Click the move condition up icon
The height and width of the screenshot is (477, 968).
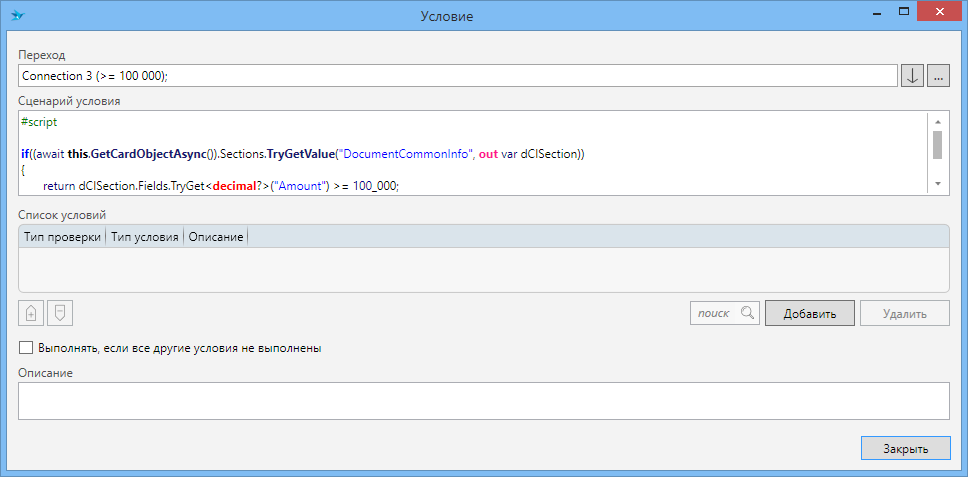point(31,313)
